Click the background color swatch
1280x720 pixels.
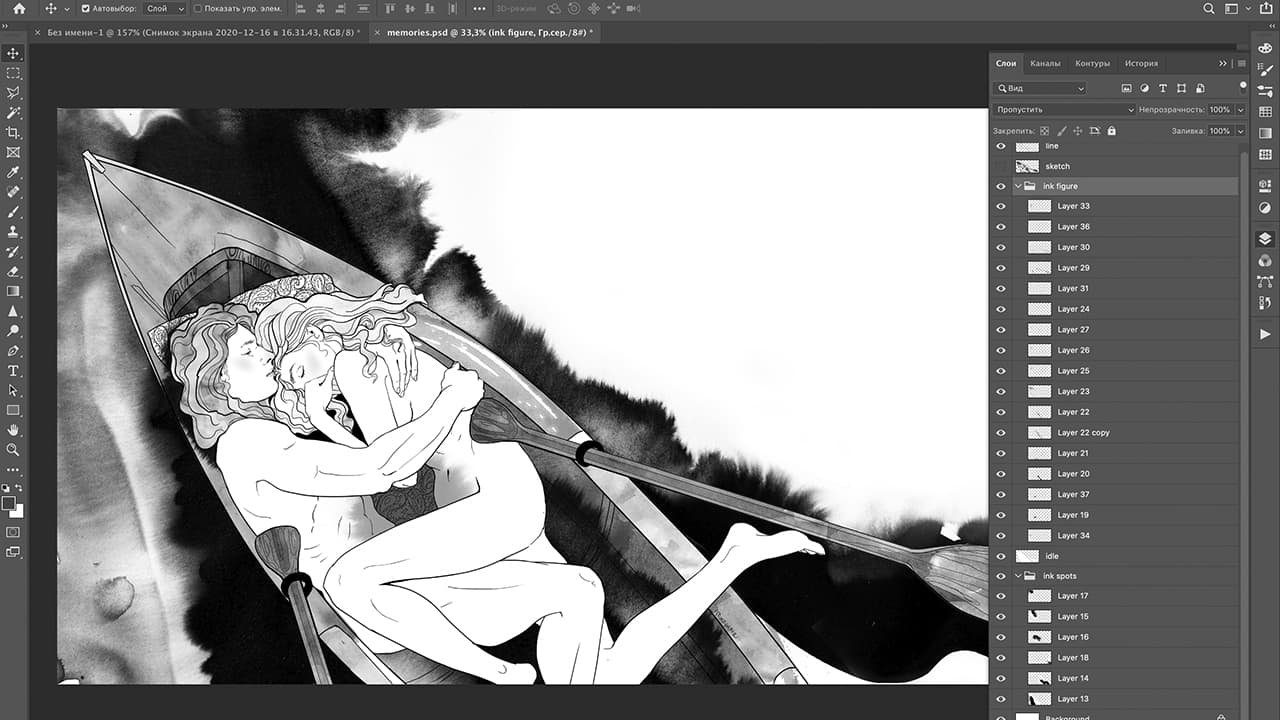click(x=18, y=511)
